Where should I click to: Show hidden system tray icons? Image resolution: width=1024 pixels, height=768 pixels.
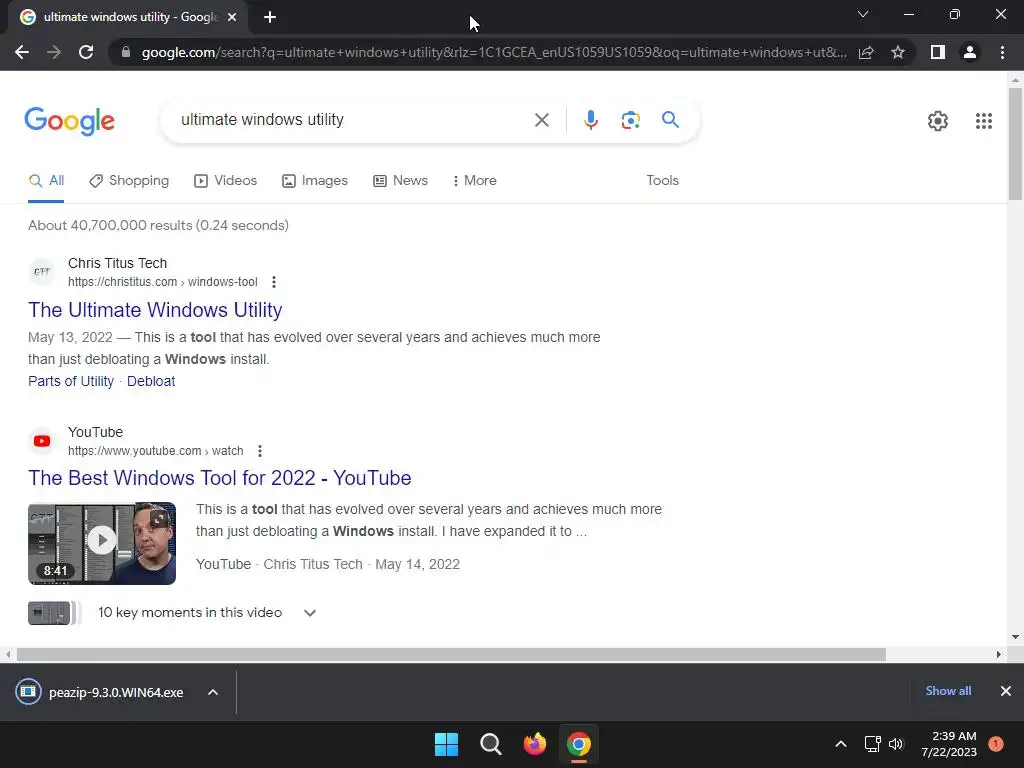[841, 744]
